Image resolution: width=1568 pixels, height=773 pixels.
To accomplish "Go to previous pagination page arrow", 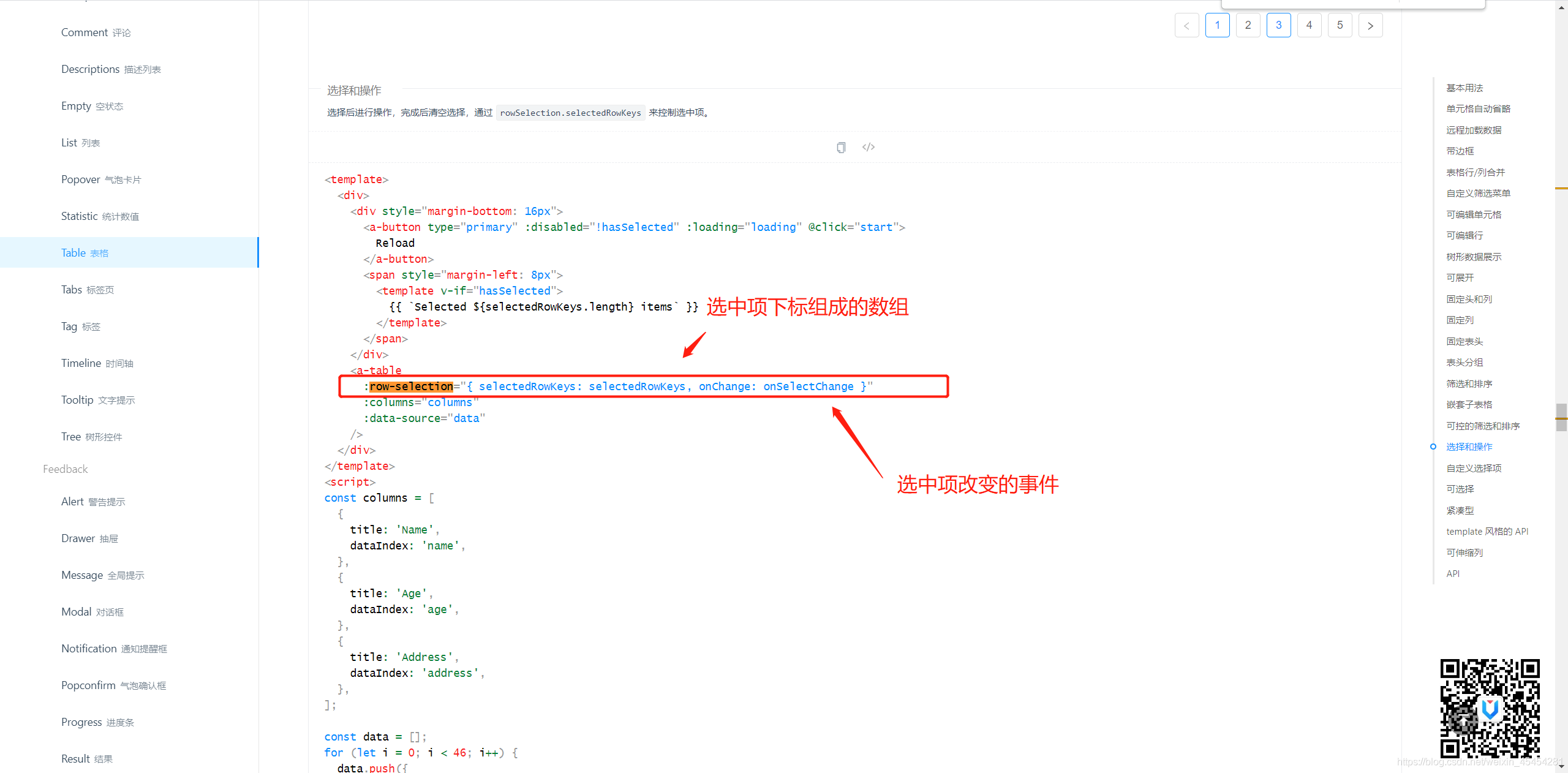I will coord(1186,25).
